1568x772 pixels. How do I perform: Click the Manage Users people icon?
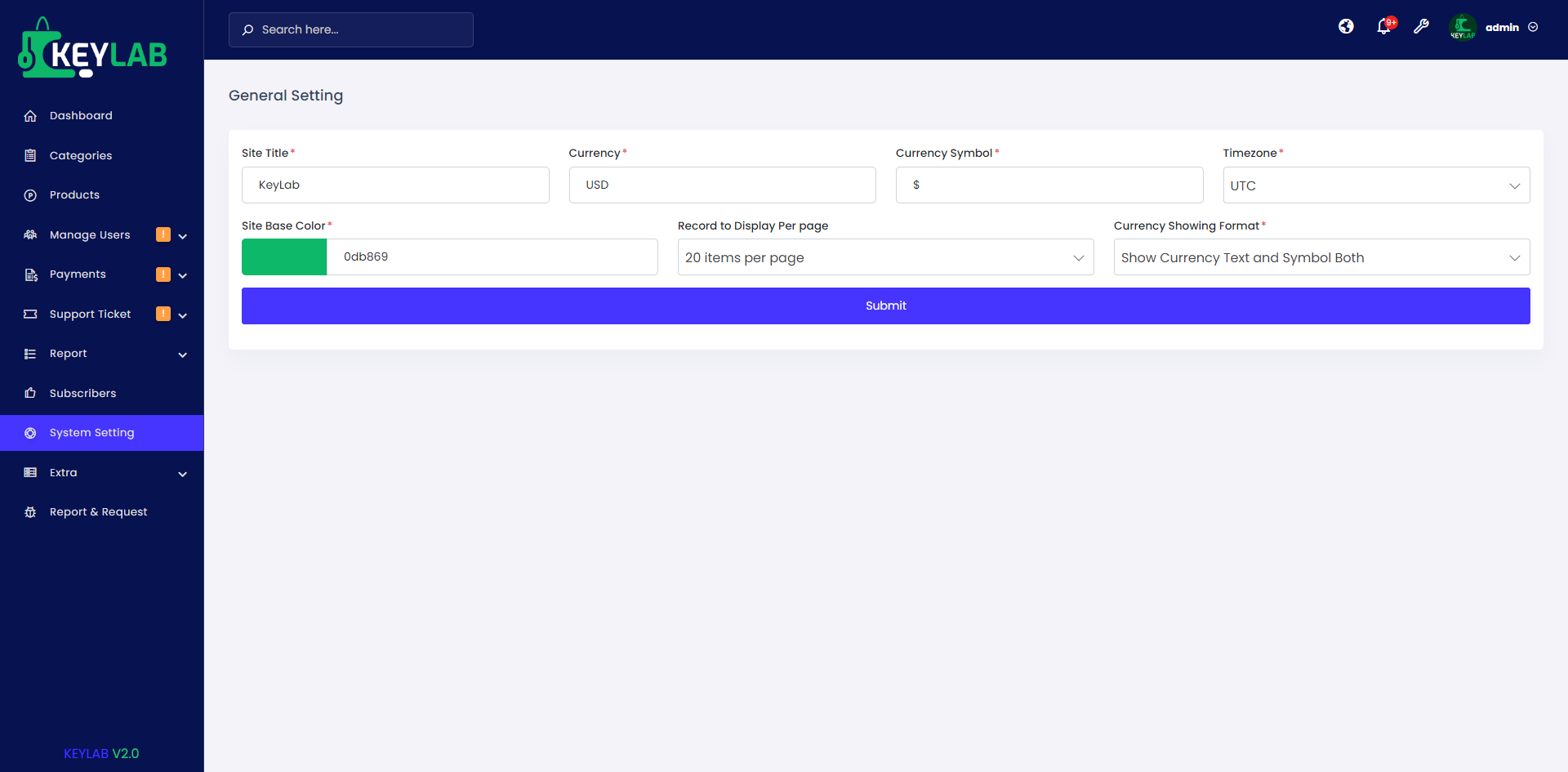(x=30, y=234)
